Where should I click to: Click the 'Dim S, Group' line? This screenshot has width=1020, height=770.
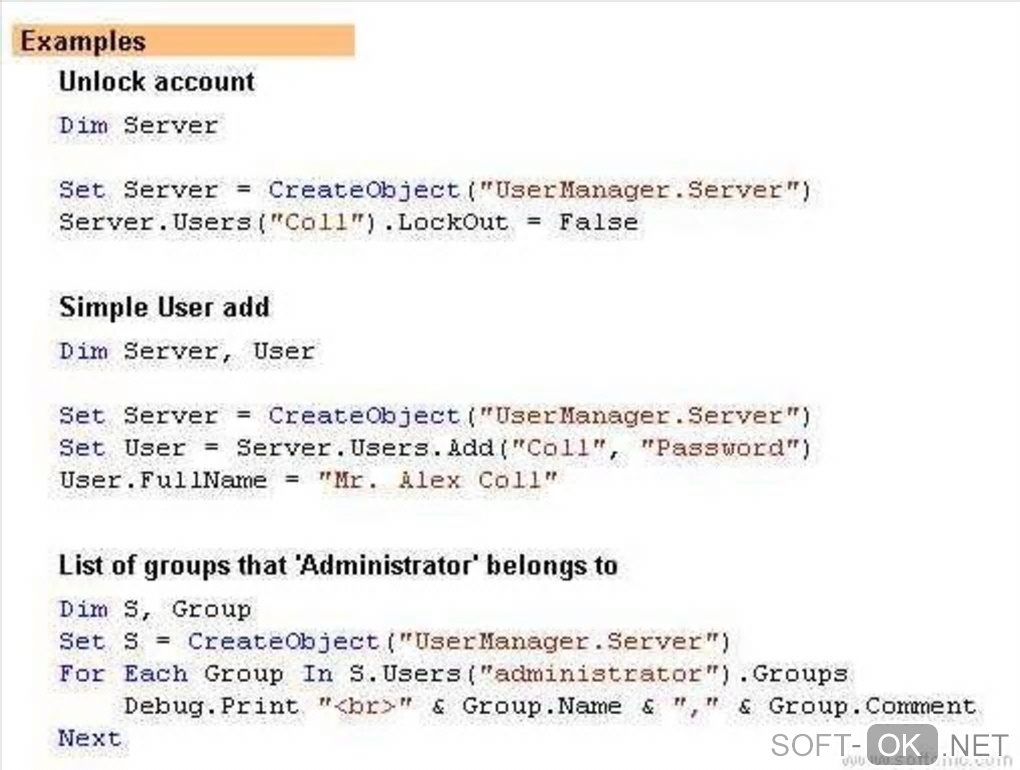(x=155, y=609)
